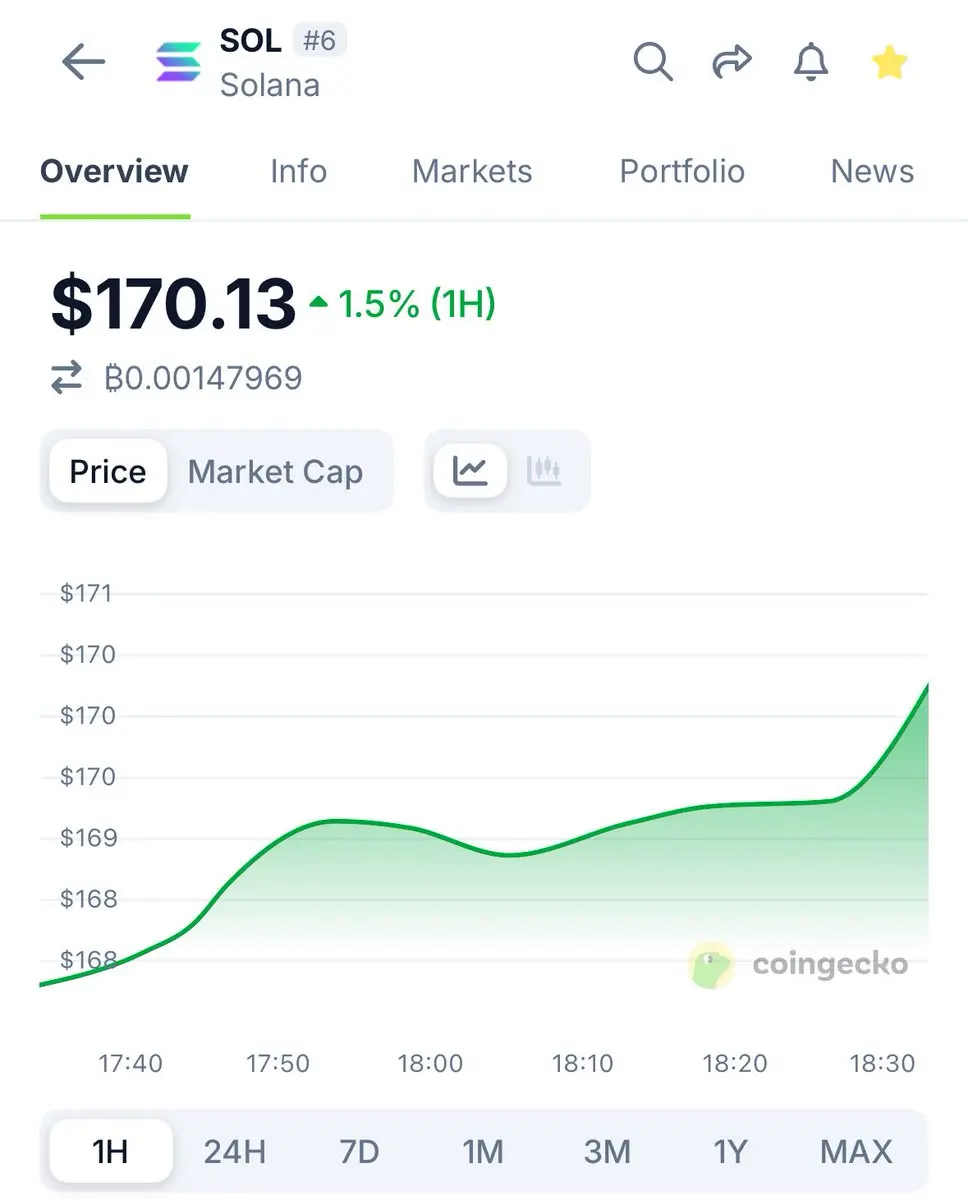Select the 24H time range
968x1200 pixels.
(x=235, y=1152)
